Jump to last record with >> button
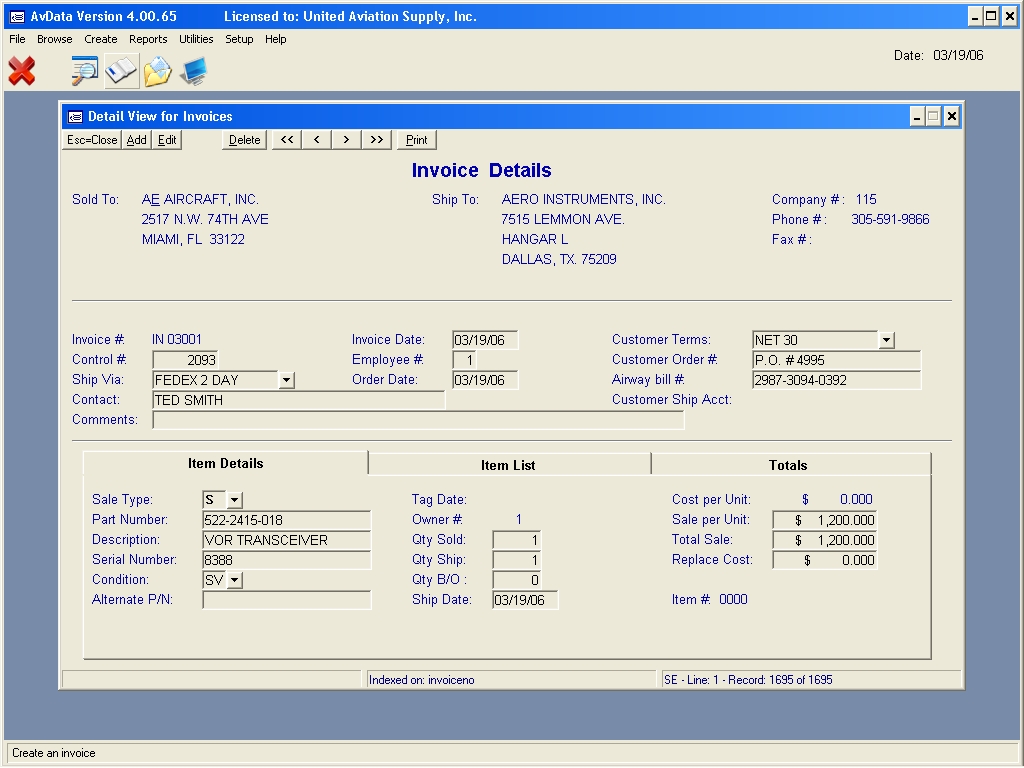1024x768 pixels. click(x=376, y=140)
